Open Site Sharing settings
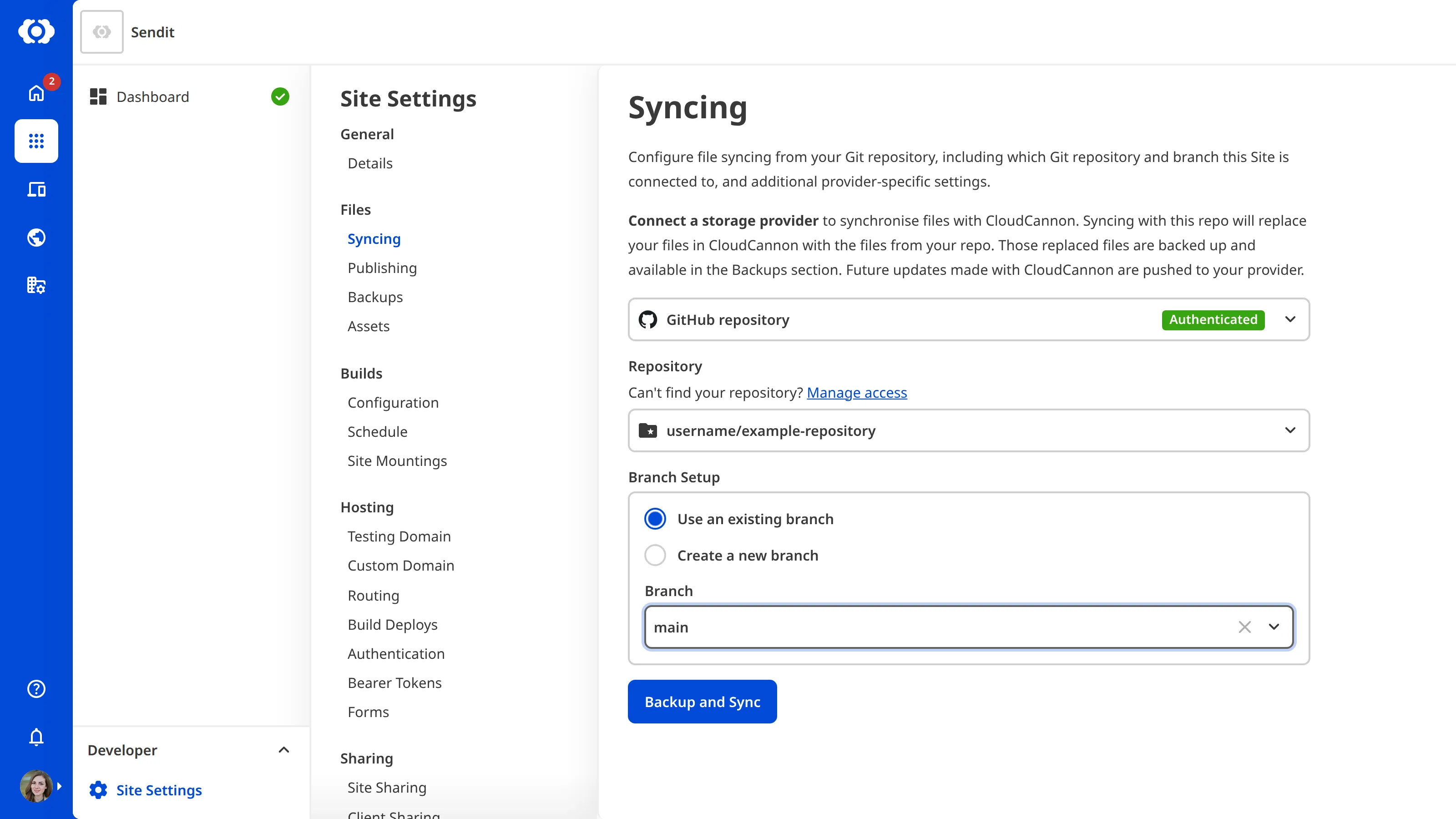The height and width of the screenshot is (819, 1456). [x=387, y=788]
